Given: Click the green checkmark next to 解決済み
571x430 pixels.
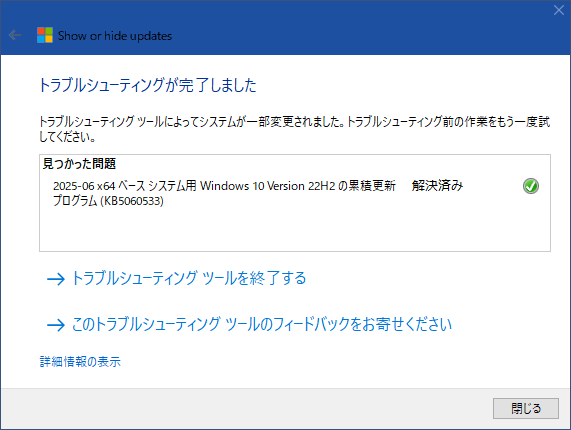Looking at the screenshot, I should [x=531, y=186].
